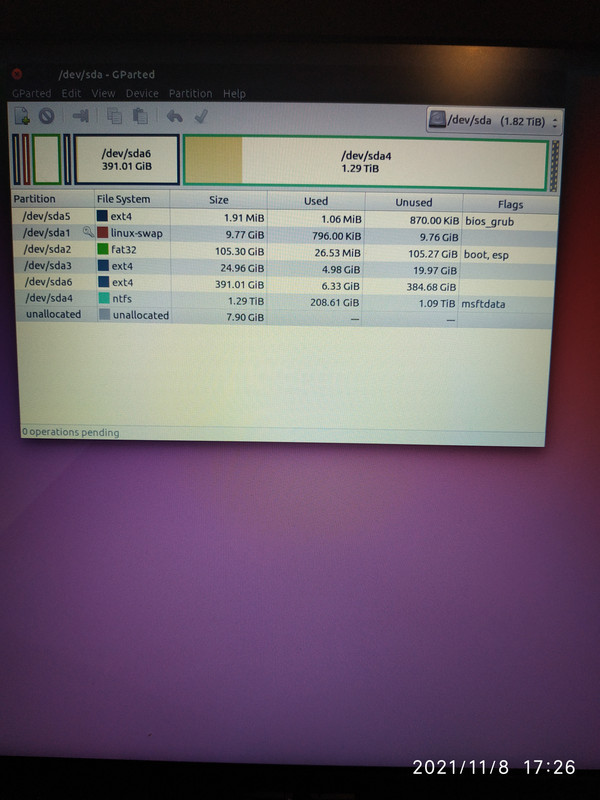
Task: Click the Delete partition toolbar icon
Action: pyautogui.click(x=46, y=116)
